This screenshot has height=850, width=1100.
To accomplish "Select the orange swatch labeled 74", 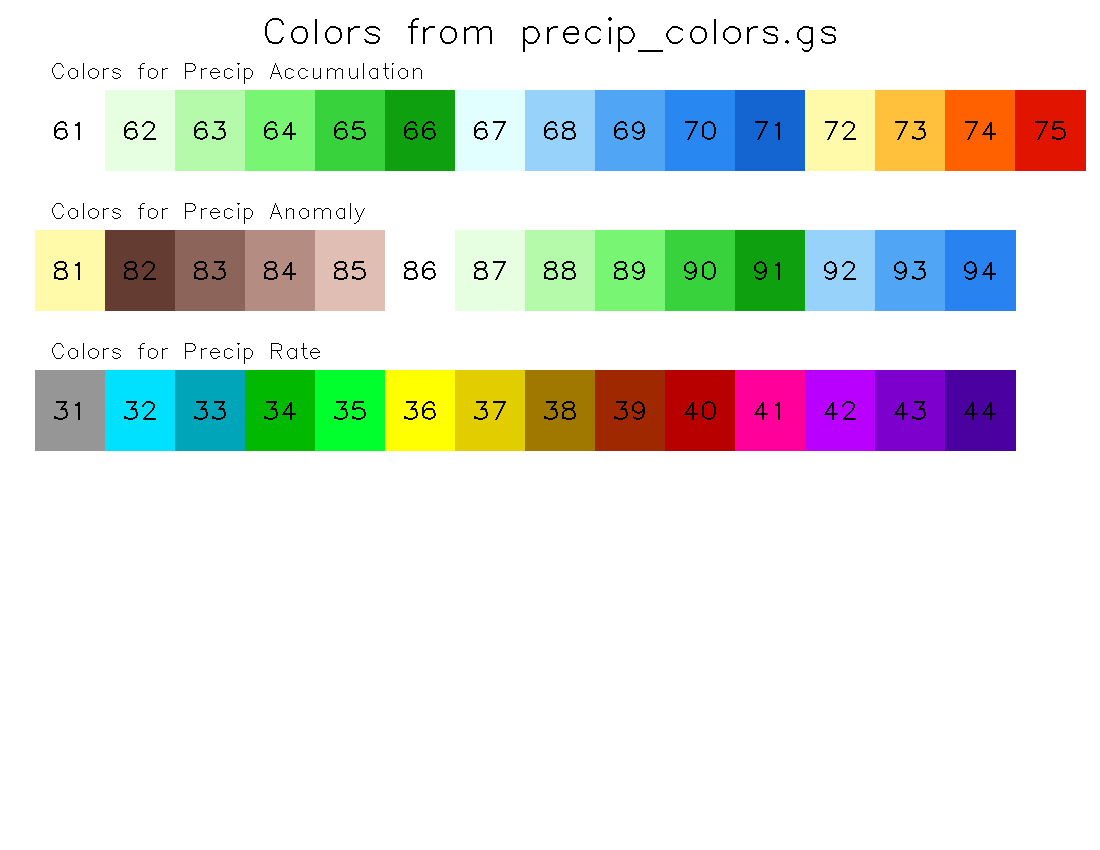I will 980,130.
